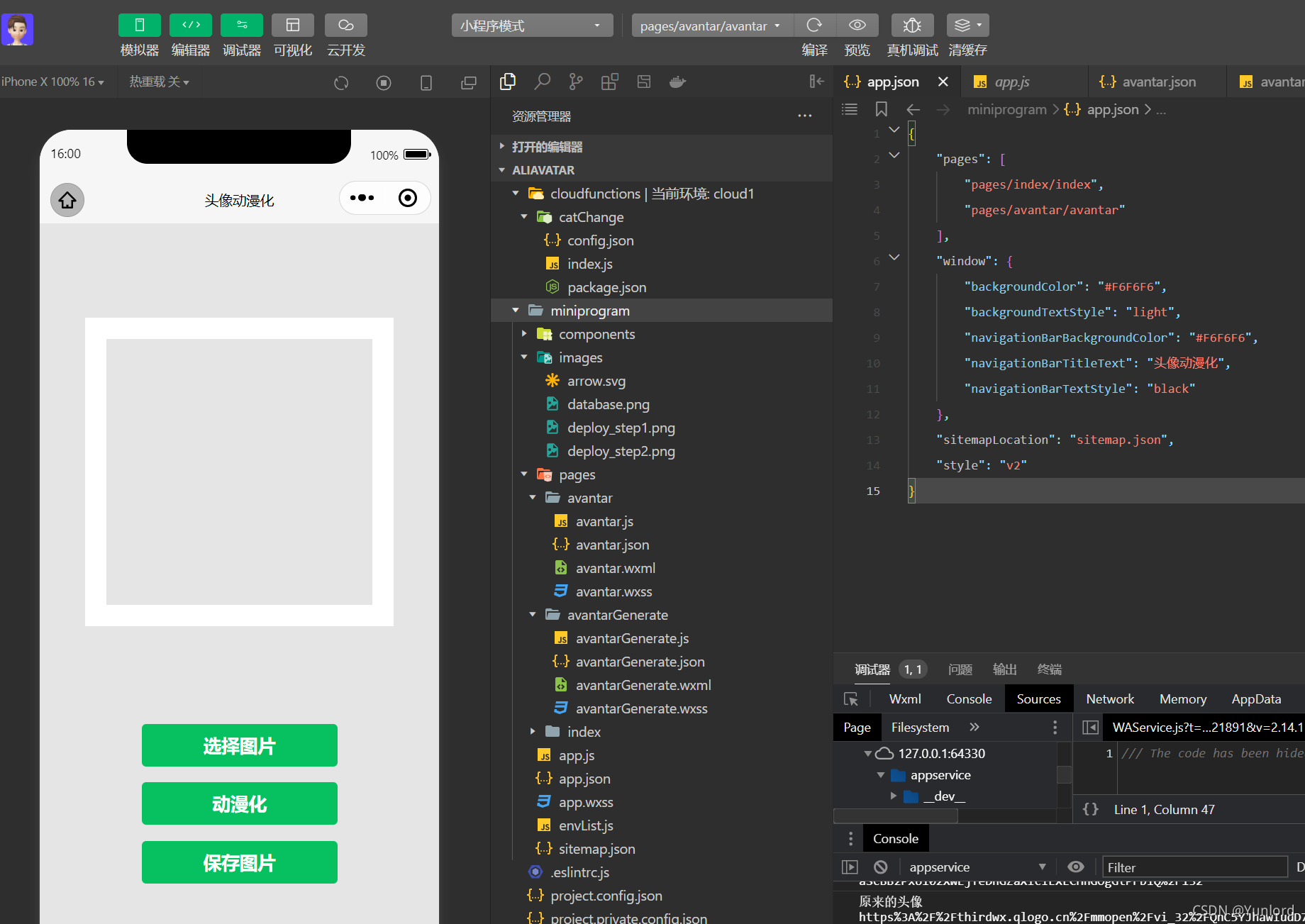Navigate back with the editor arrow
Image resolution: width=1305 pixels, height=924 pixels.
pos(913,109)
